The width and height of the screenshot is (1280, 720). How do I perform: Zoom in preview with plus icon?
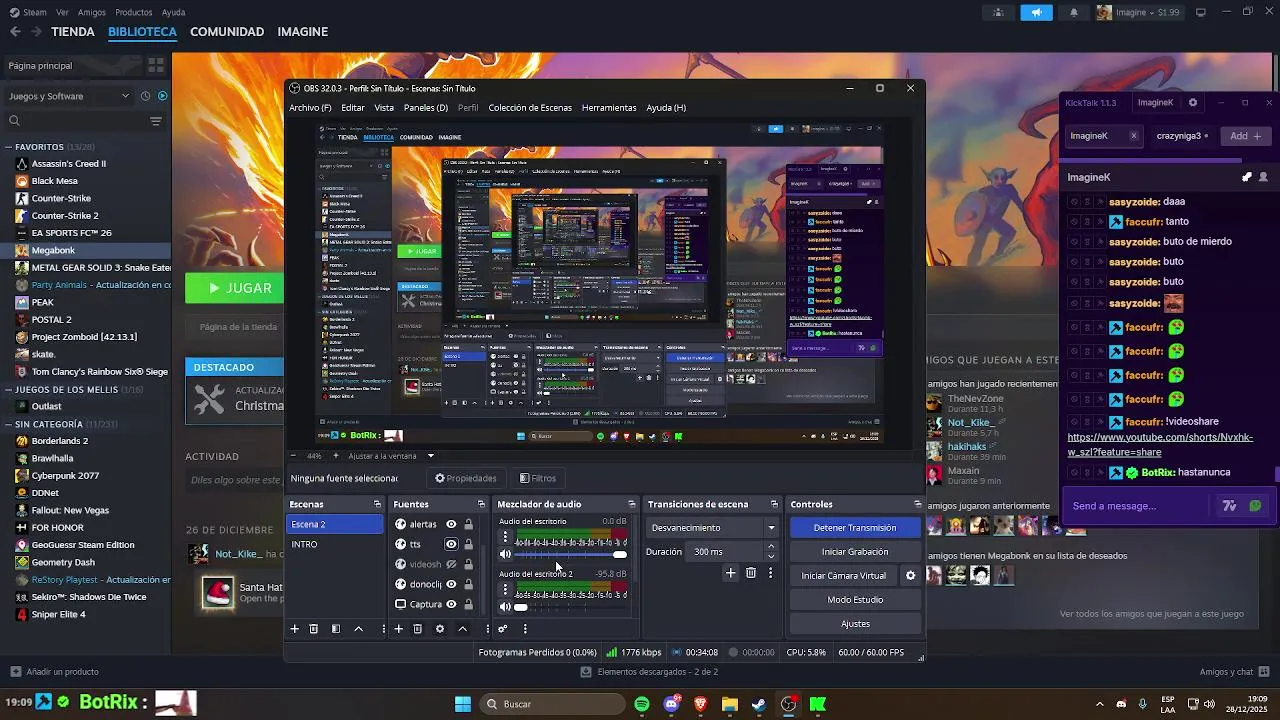coord(334,455)
